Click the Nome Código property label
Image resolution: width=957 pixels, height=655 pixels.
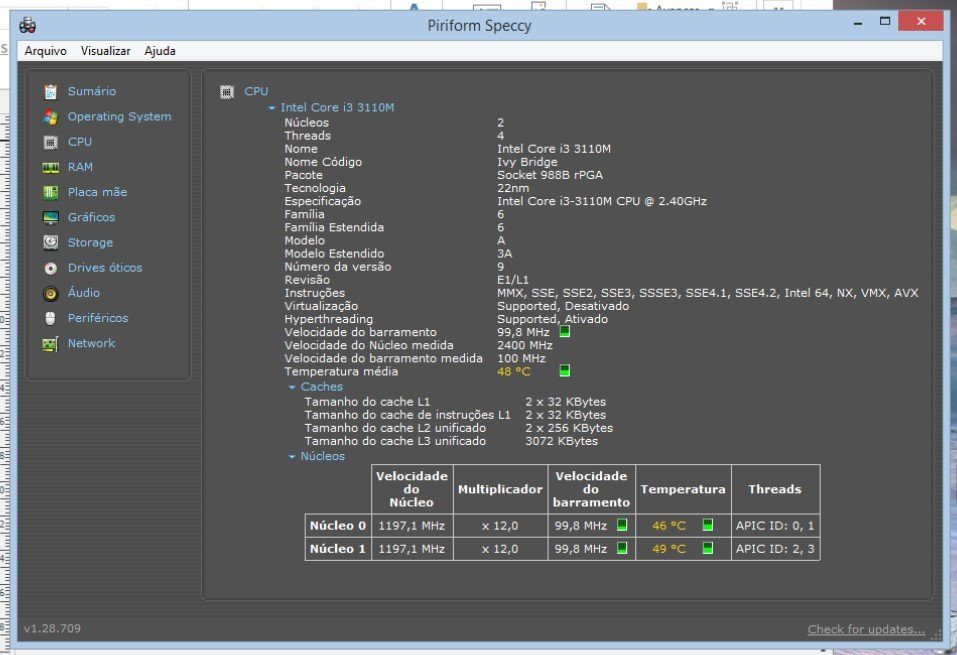323,162
